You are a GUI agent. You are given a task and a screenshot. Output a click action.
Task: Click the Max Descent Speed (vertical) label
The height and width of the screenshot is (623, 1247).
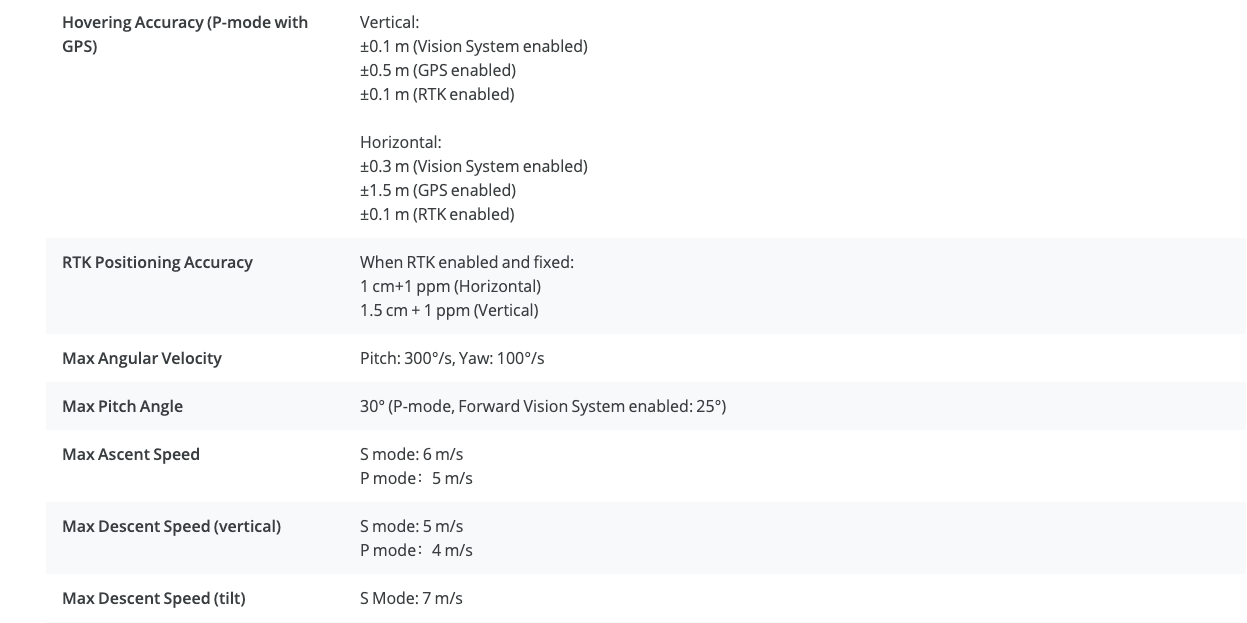(171, 526)
